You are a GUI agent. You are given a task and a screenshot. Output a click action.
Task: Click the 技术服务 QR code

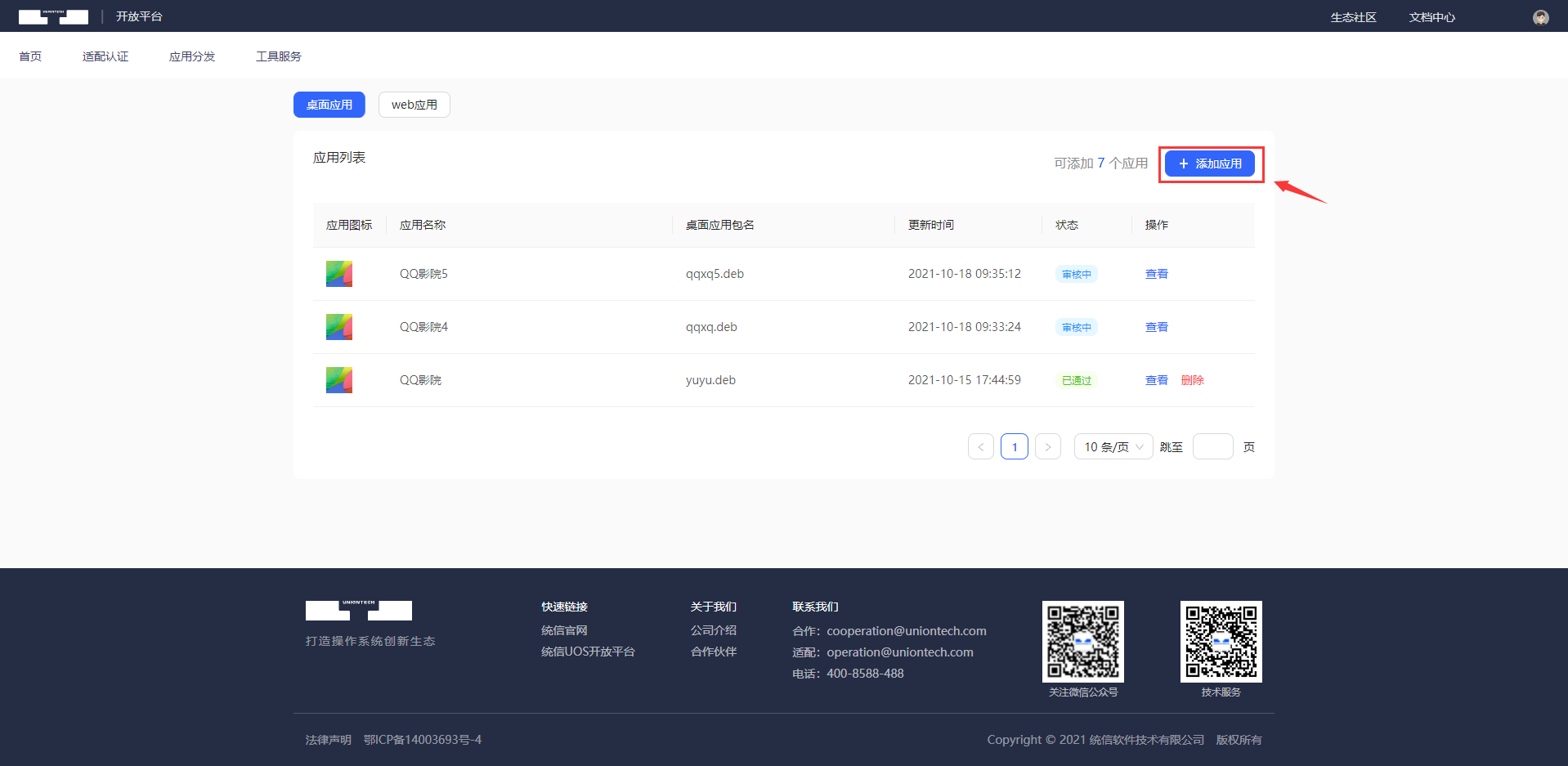coord(1221,642)
